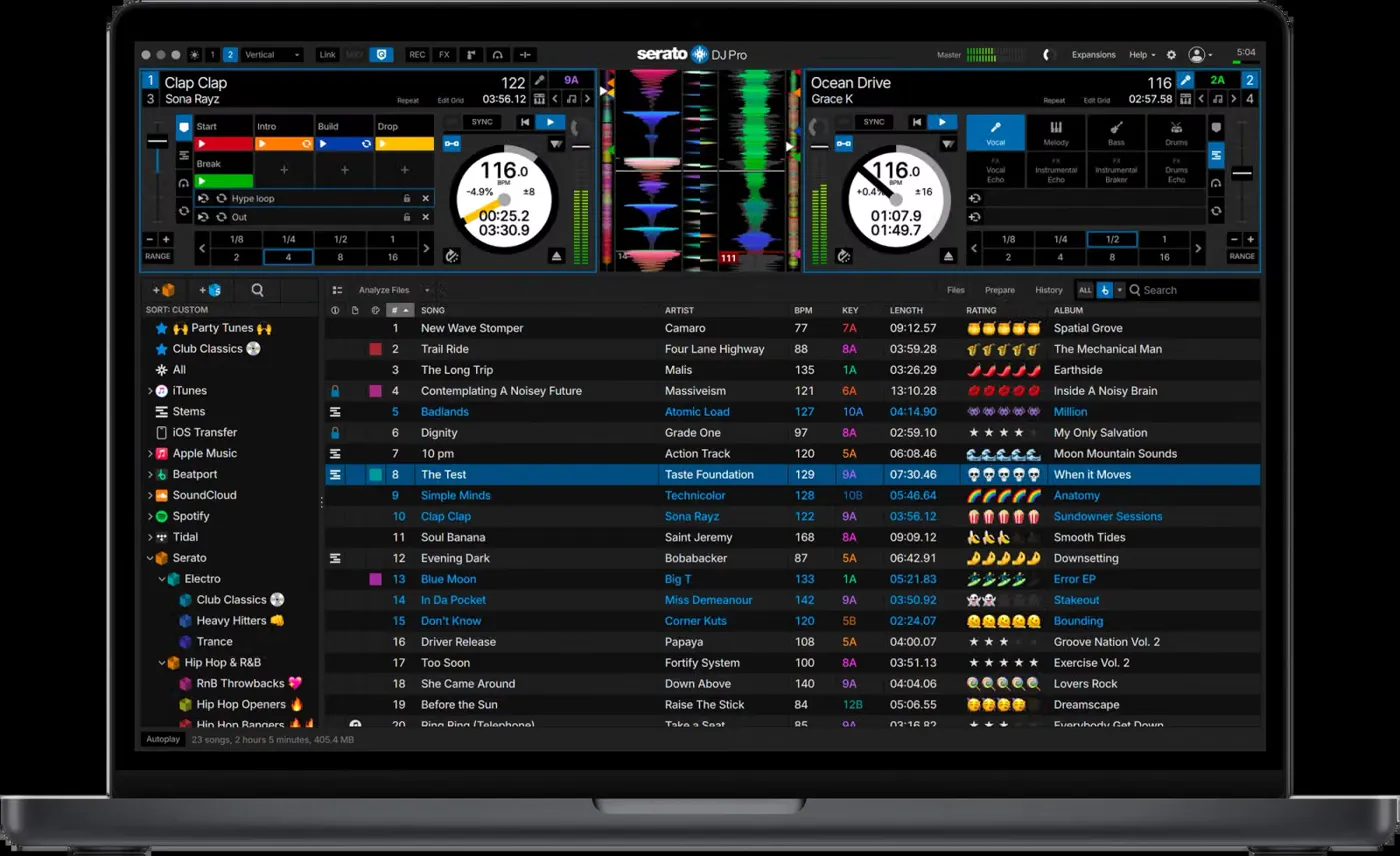Image resolution: width=1400 pixels, height=856 pixels.
Task: Remove the Hype loop saved loop
Action: coord(425,199)
